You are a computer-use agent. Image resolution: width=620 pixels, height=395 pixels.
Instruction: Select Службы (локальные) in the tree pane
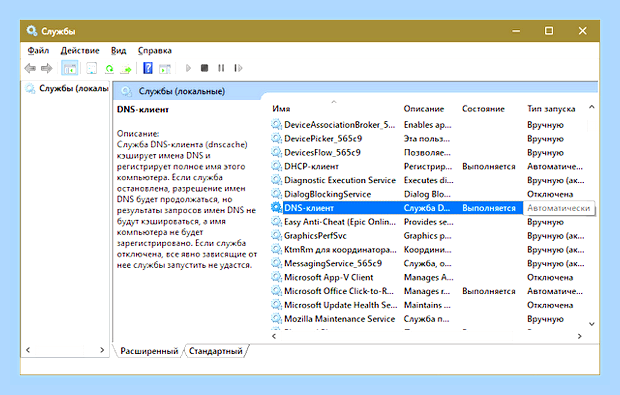(x=74, y=89)
